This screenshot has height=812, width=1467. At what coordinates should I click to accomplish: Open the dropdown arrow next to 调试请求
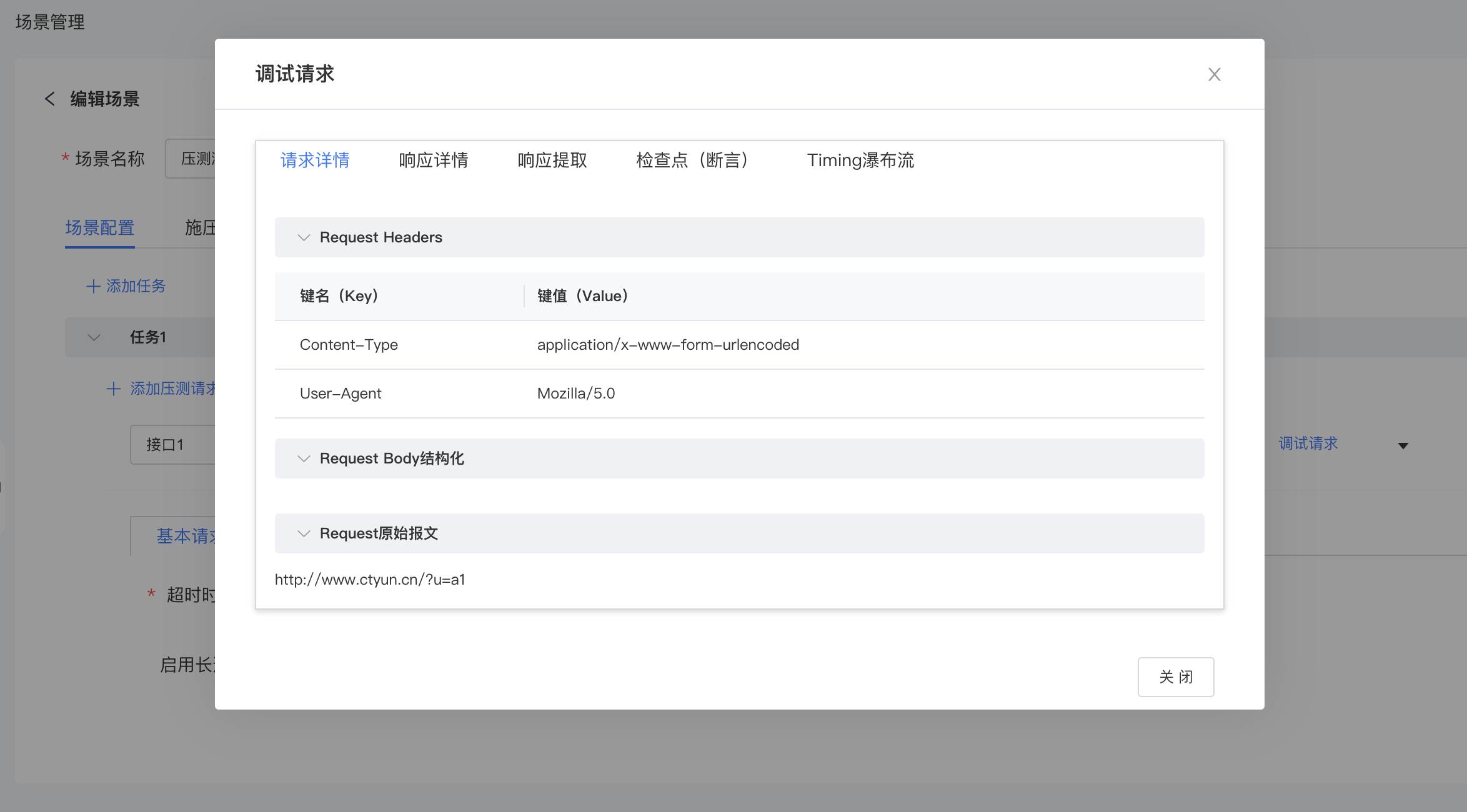[x=1403, y=445]
